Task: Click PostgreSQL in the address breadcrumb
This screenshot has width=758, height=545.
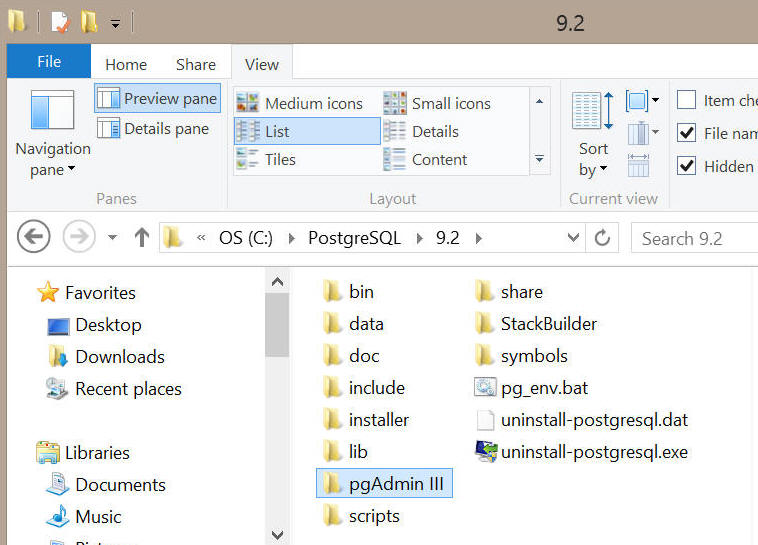Action: pos(354,238)
